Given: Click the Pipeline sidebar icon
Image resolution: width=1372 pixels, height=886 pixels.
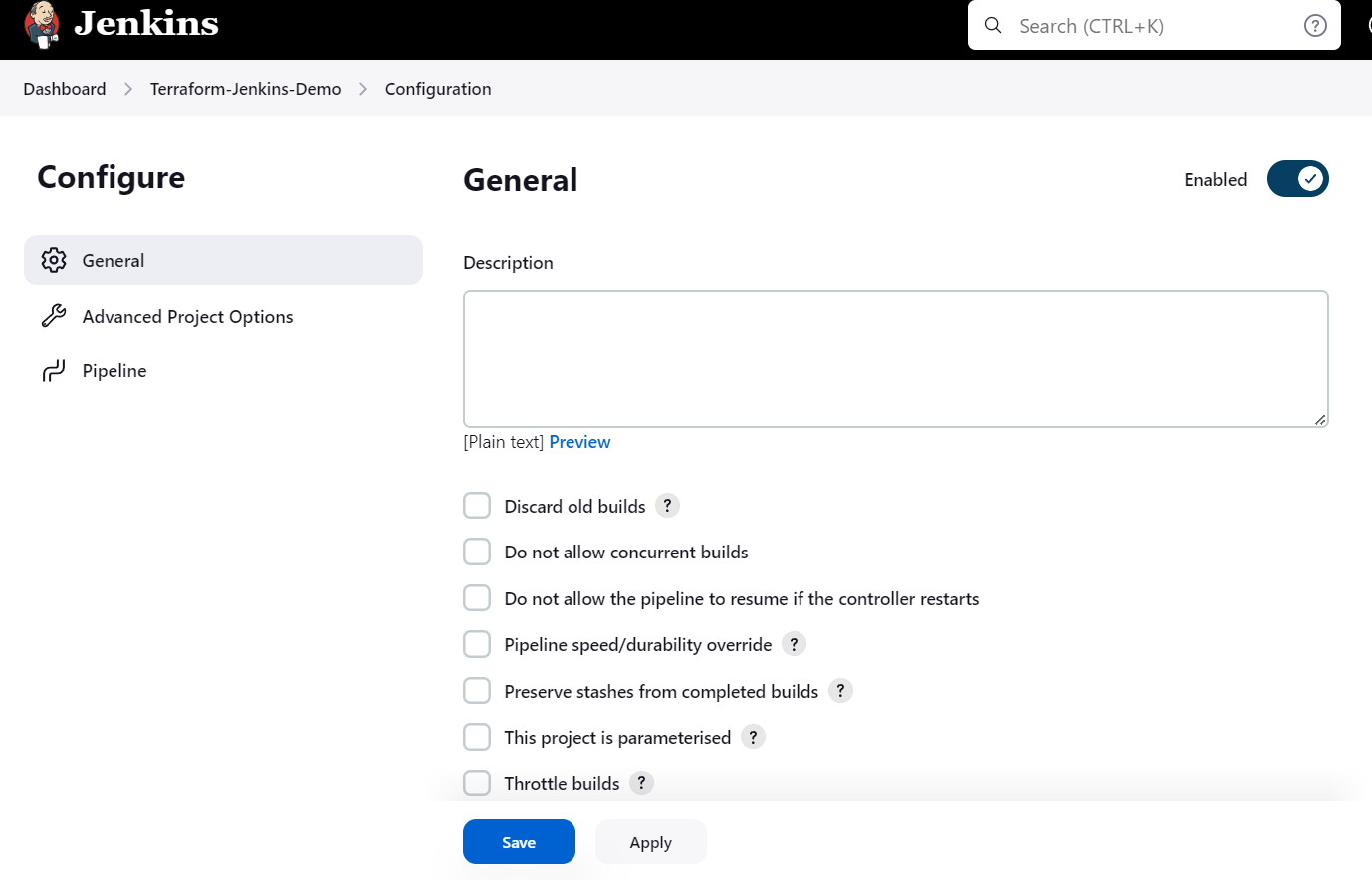Looking at the screenshot, I should (x=54, y=371).
